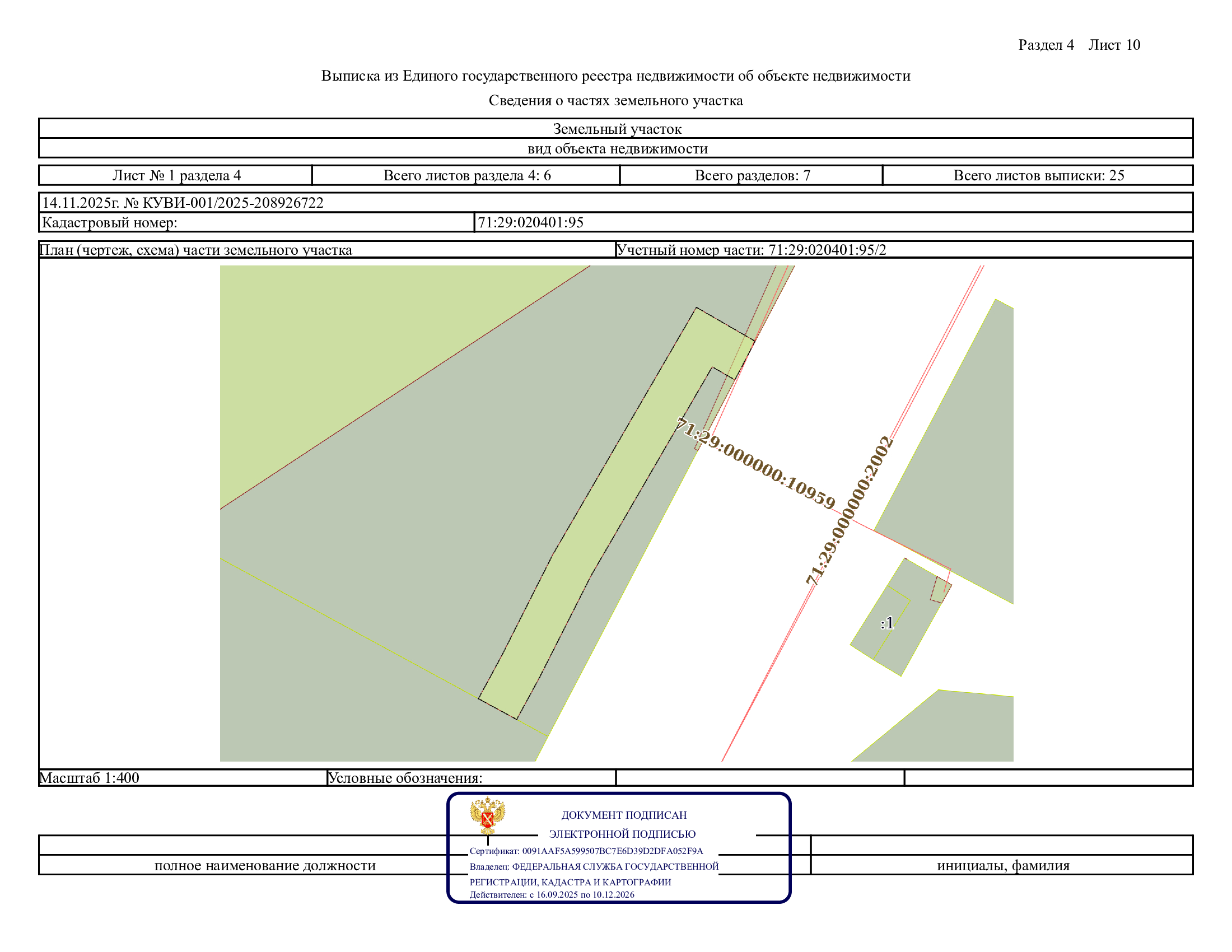Click the инициалы, фамилия signature cell
1232x952 pixels.
[1002, 865]
